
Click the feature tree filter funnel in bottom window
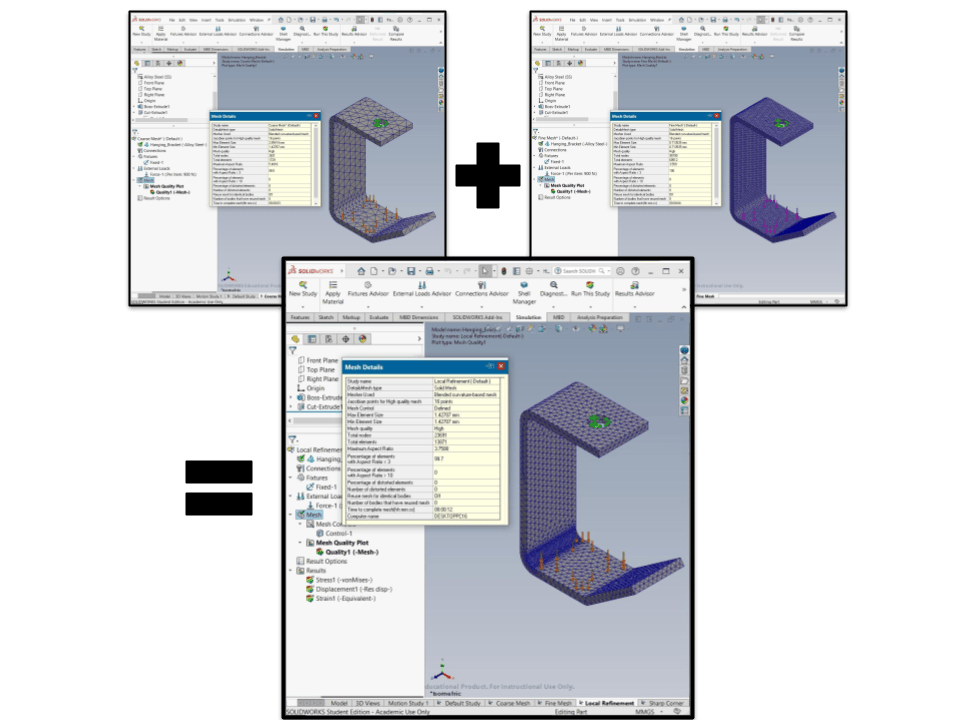[x=293, y=351]
